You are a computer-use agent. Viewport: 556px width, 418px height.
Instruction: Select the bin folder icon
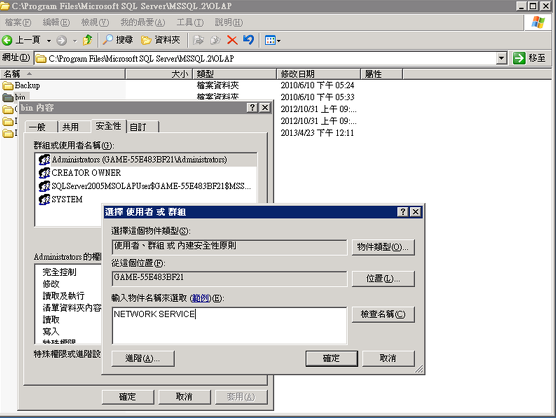(x=7, y=97)
